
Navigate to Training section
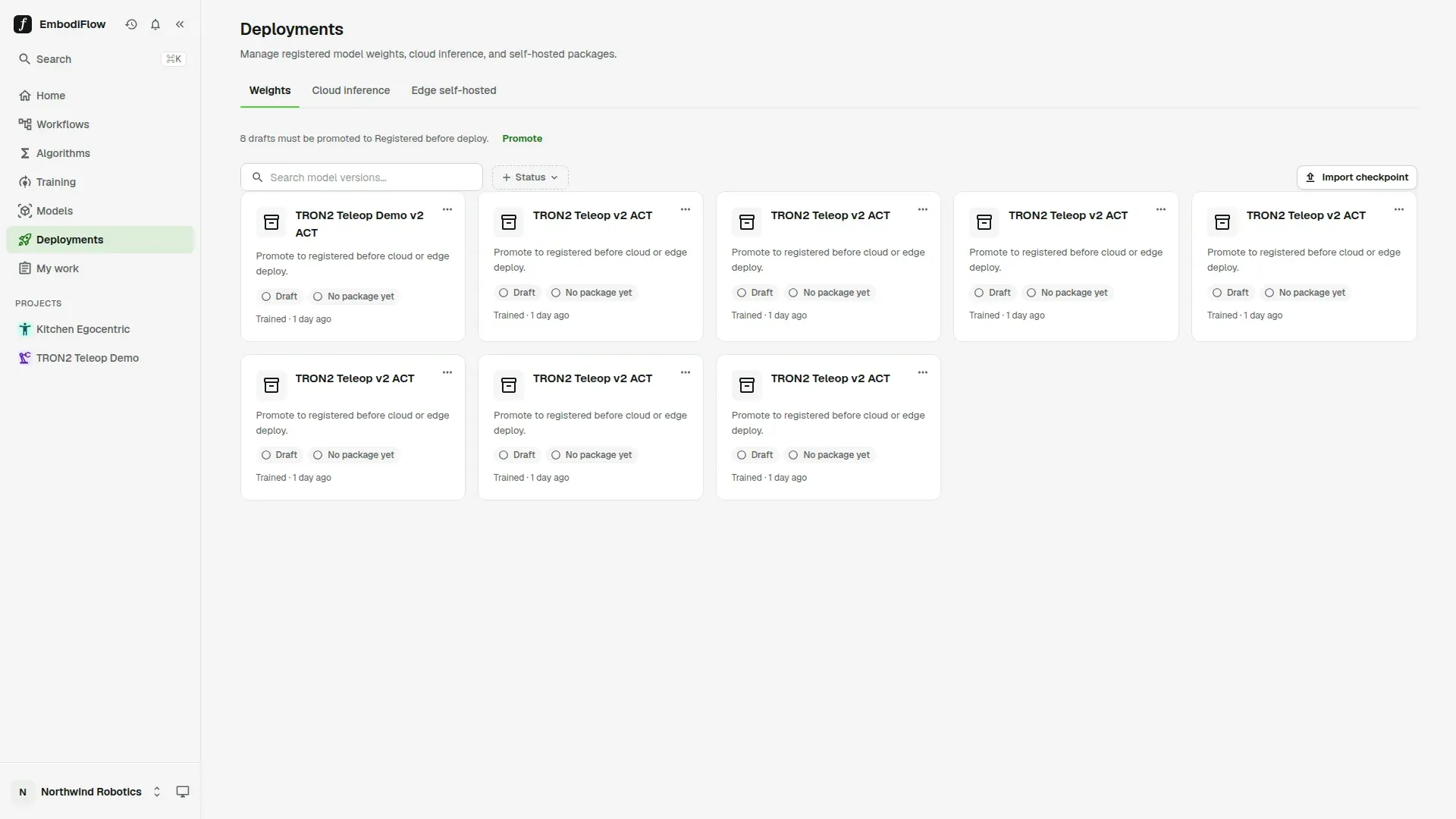click(x=100, y=182)
